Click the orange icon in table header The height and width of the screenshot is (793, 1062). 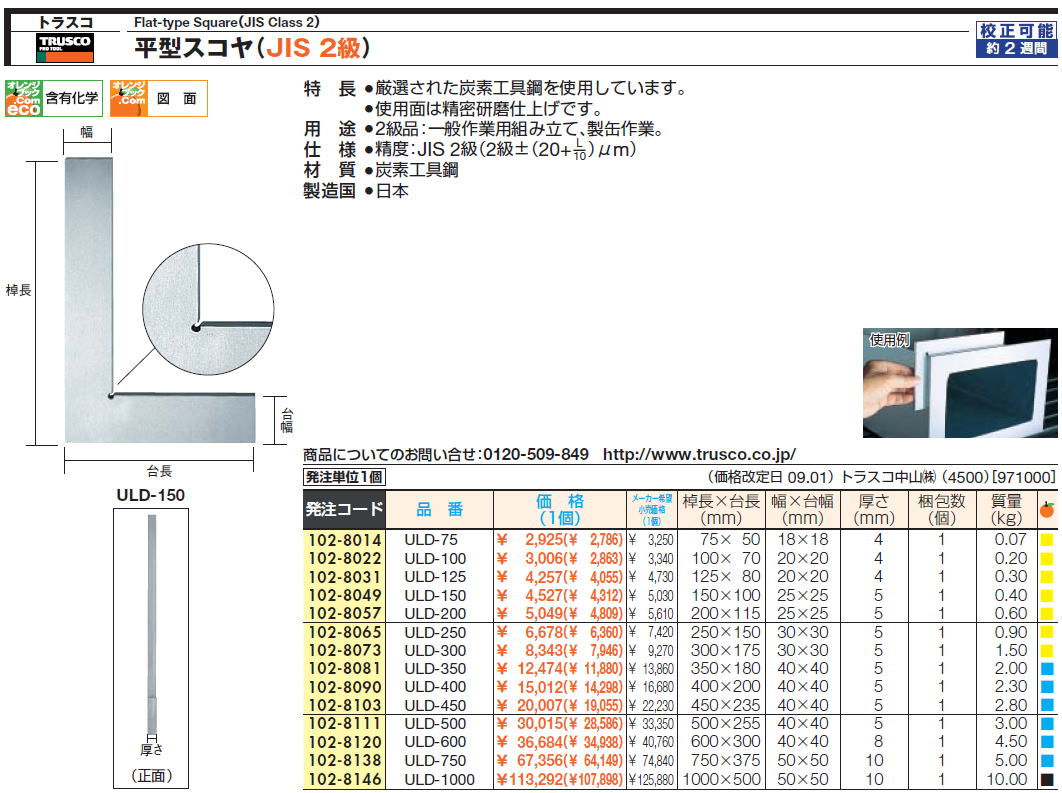[x=1047, y=509]
